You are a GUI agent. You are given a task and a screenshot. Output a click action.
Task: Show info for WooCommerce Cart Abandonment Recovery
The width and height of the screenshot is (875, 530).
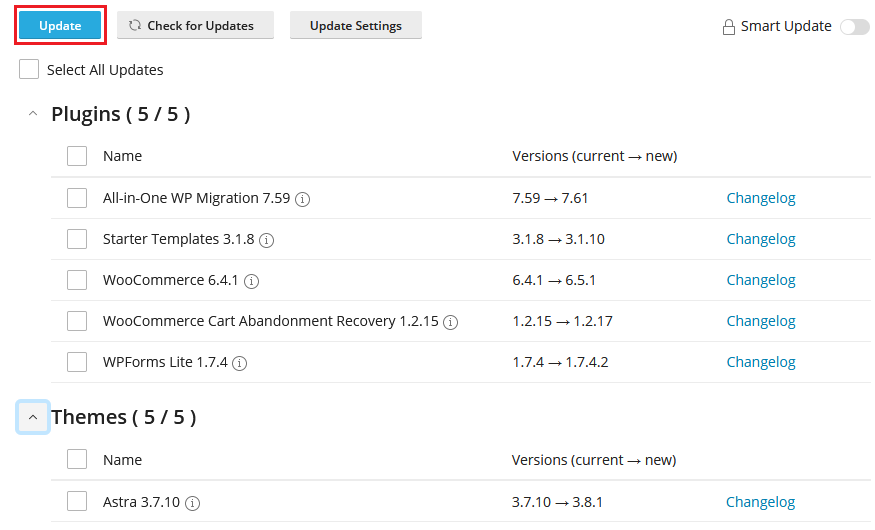click(450, 322)
